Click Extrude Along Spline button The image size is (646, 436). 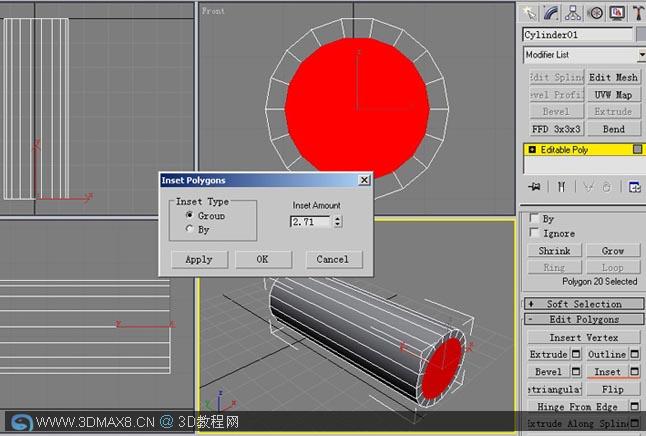(578, 423)
